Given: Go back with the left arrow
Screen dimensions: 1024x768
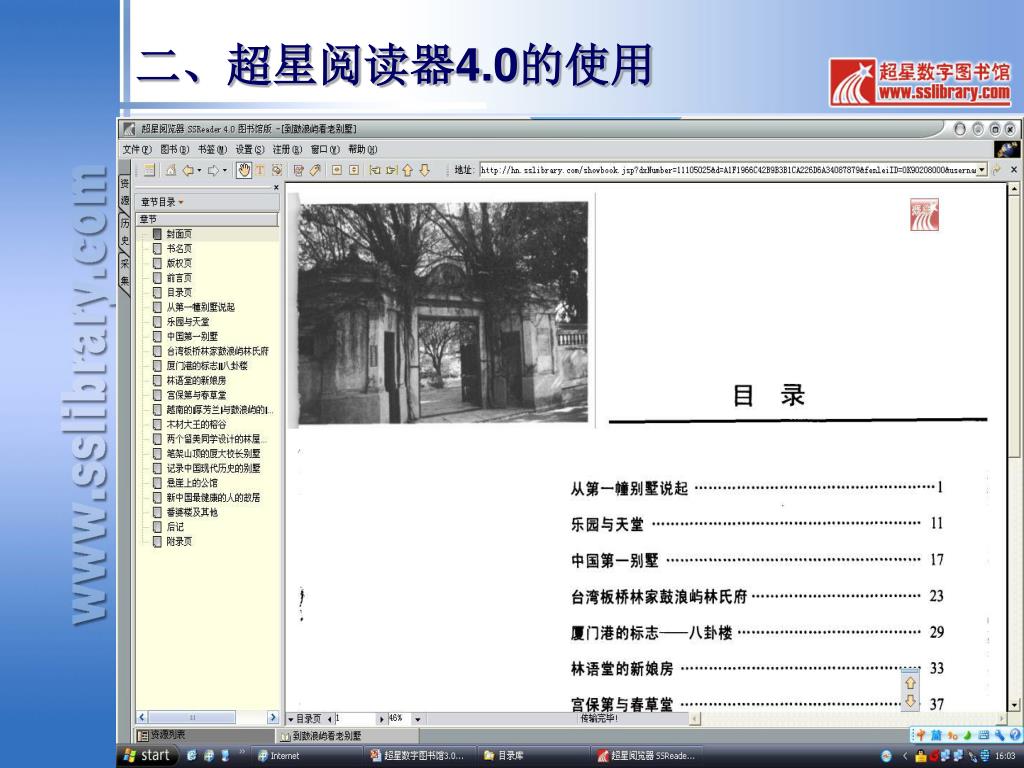Looking at the screenshot, I should 187,170.
